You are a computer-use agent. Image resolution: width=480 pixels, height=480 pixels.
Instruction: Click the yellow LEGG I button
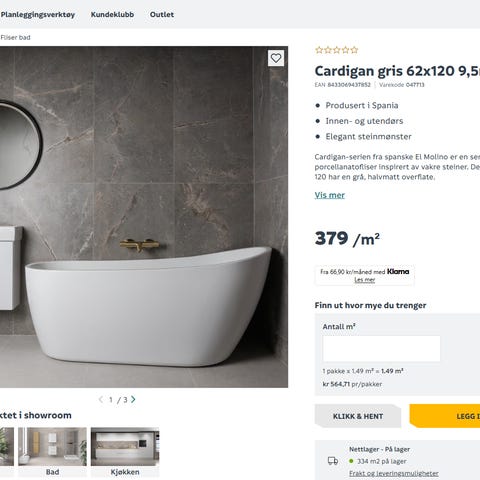(x=445, y=416)
